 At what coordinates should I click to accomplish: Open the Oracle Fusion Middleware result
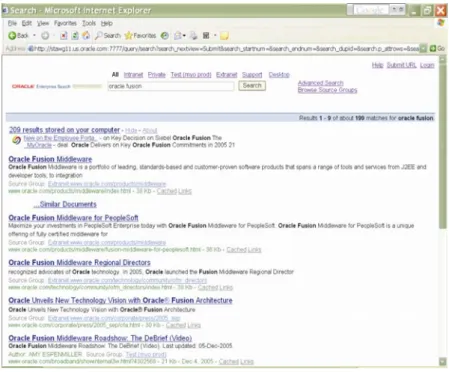[50, 159]
